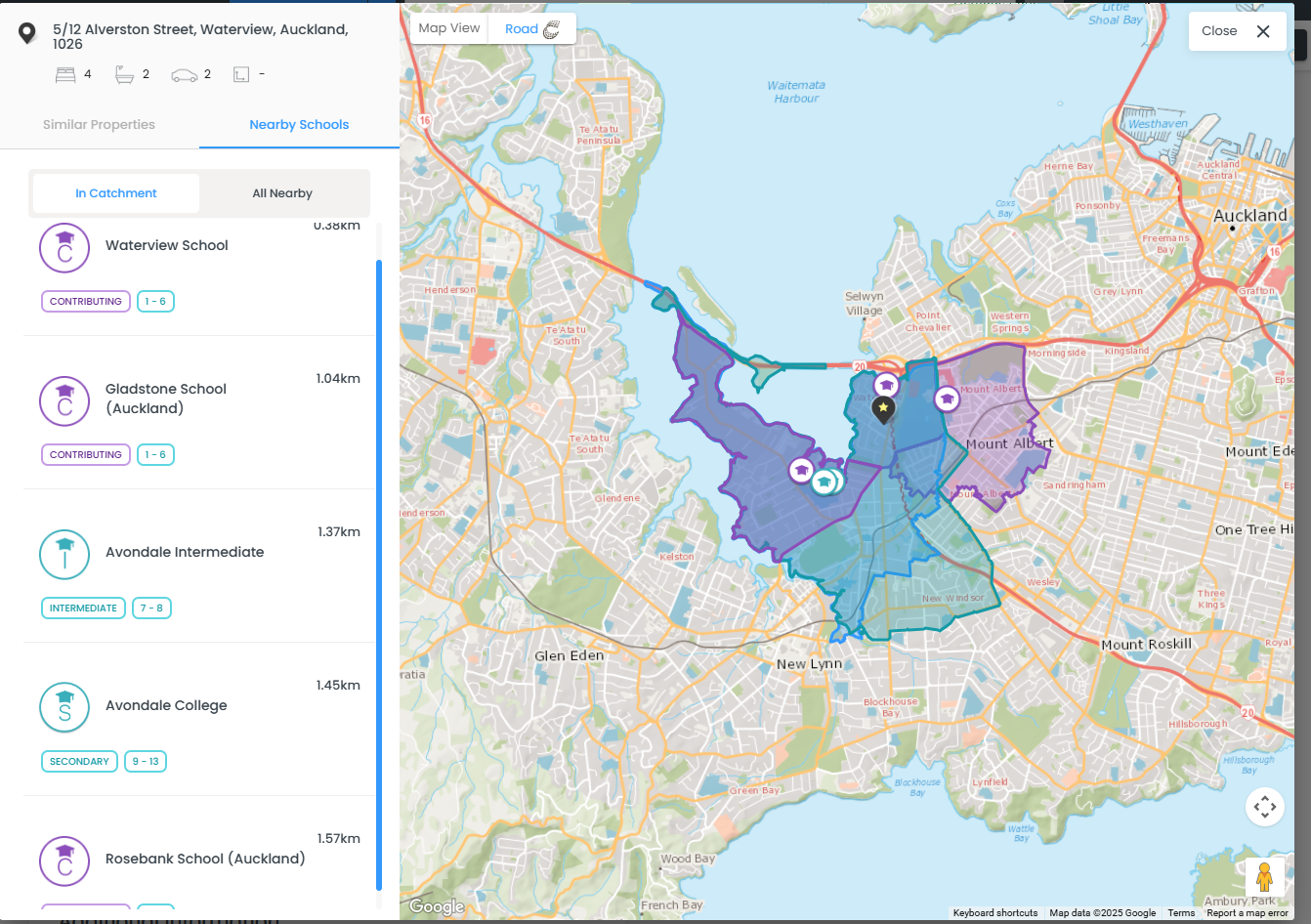Switch map to Map View
1311x924 pixels.
[449, 28]
